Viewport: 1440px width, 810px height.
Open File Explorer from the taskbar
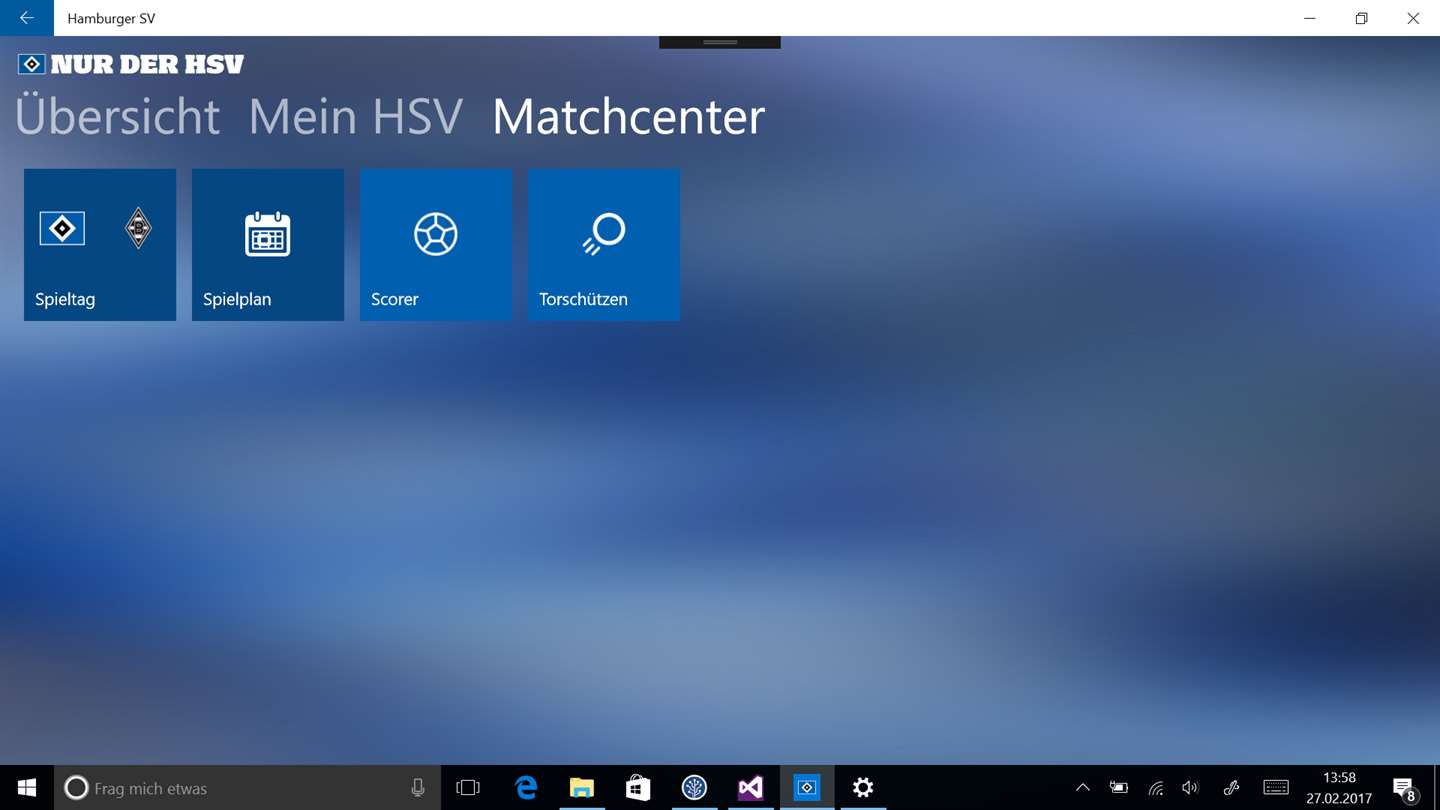point(582,788)
